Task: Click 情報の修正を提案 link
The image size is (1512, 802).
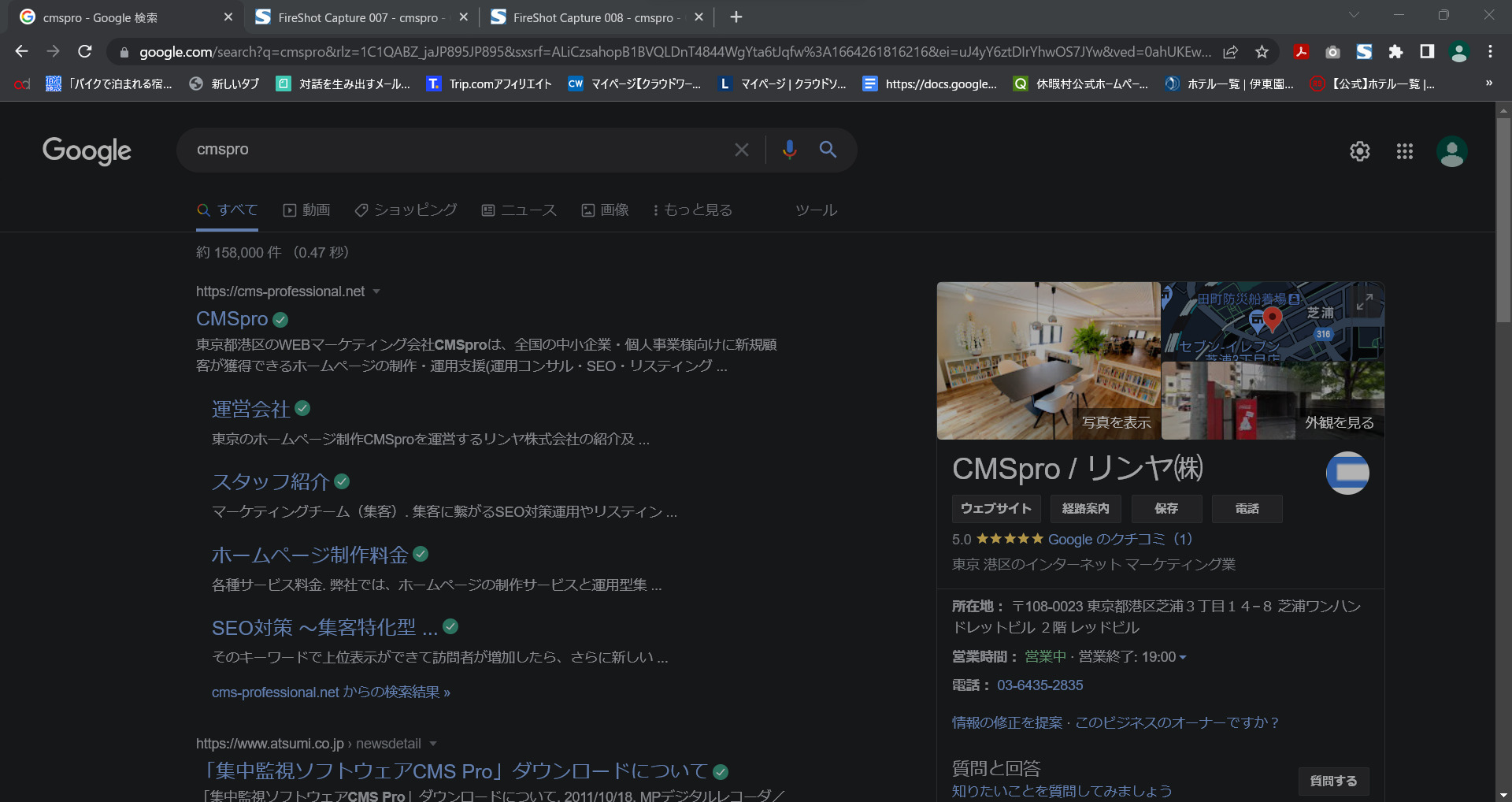Action: click(x=1007, y=722)
